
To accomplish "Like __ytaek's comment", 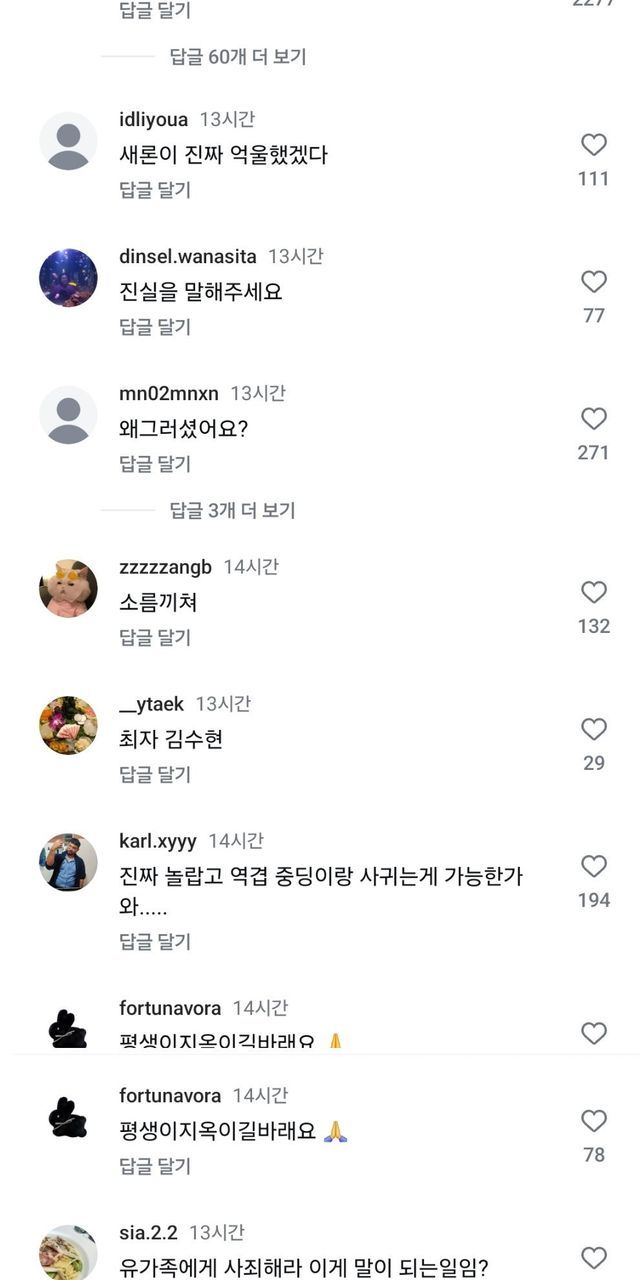I will pyautogui.click(x=594, y=729).
